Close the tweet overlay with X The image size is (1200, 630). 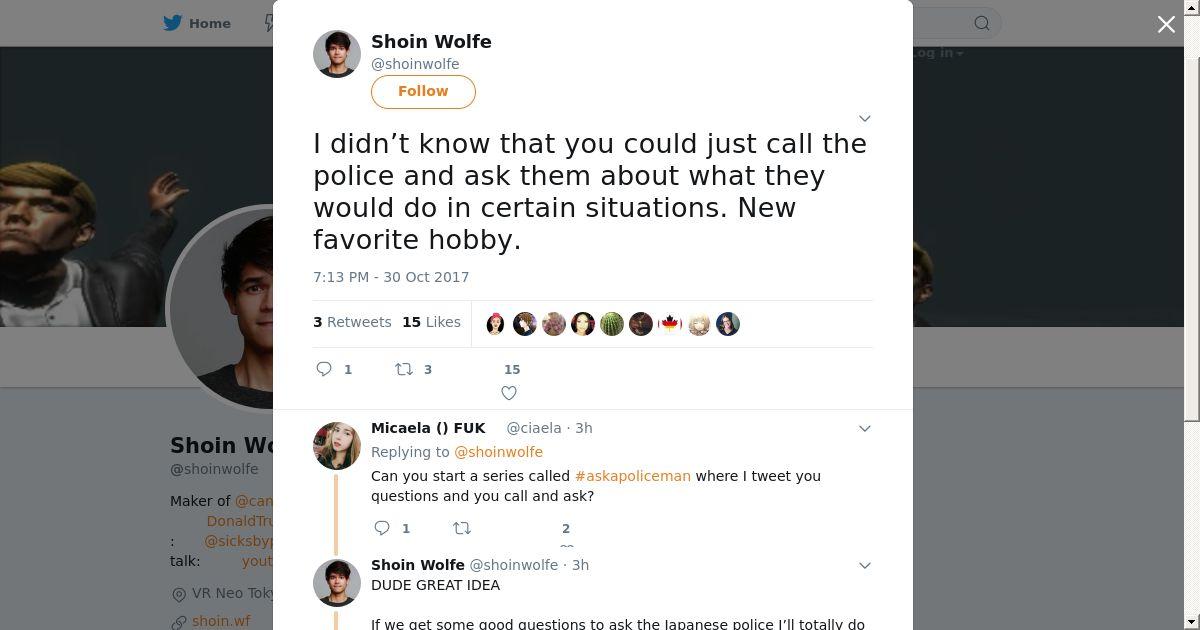point(1166,24)
